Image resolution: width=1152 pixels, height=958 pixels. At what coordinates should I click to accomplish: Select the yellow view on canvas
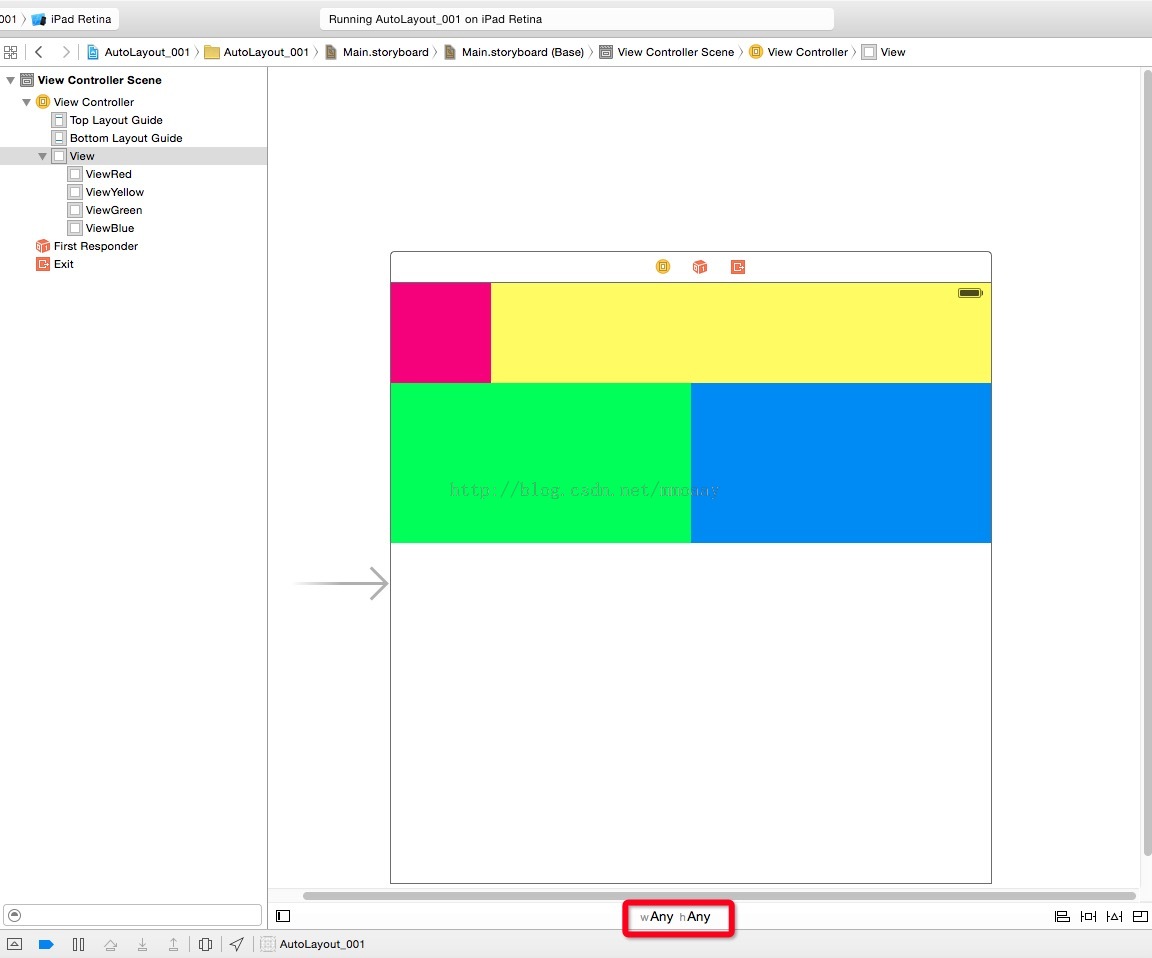741,333
